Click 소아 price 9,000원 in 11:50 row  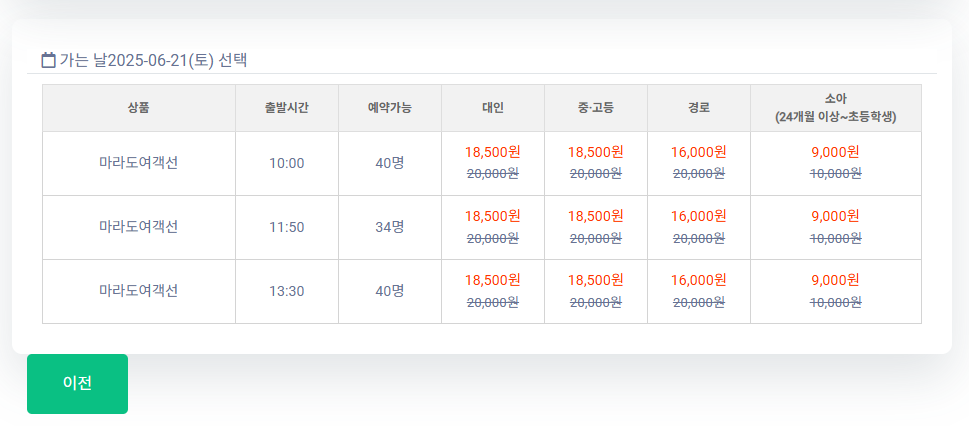tap(836, 216)
